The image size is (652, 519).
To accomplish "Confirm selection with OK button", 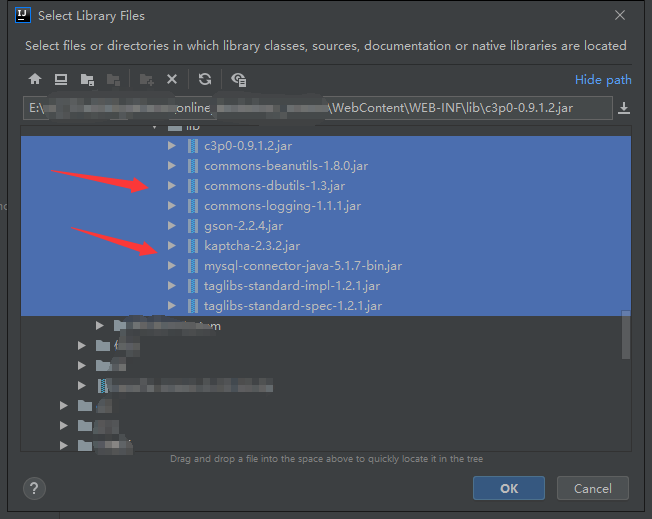I will (509, 488).
